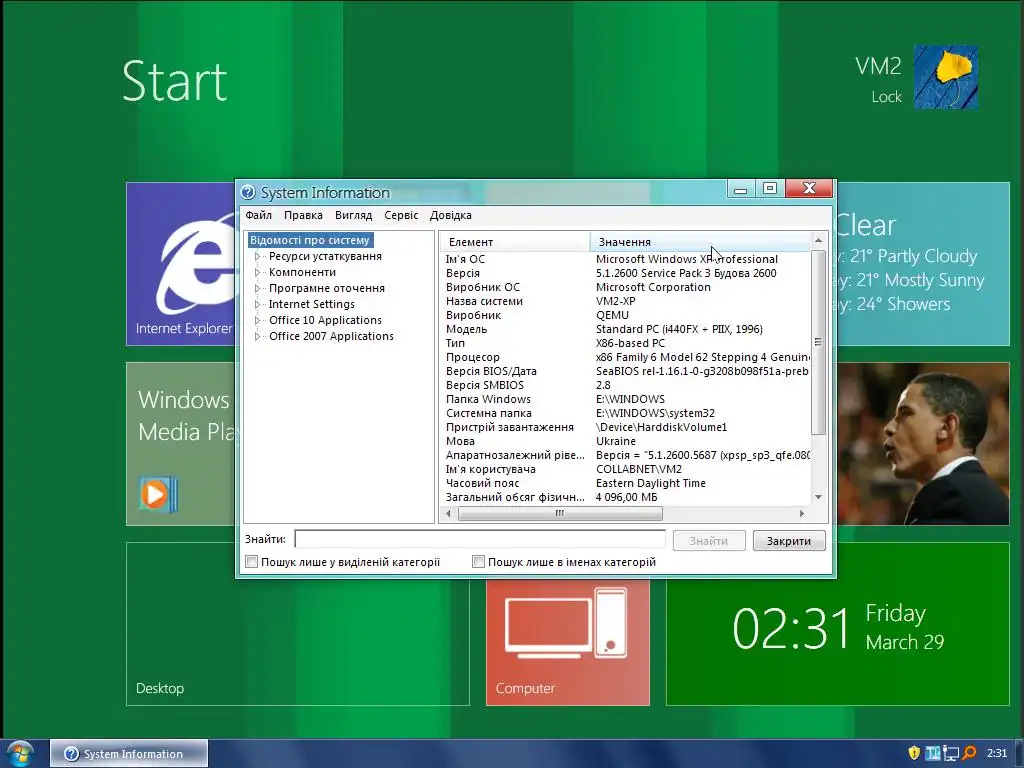1024x768 pixels.
Task: Sort by the Значення column header
Action: coord(699,242)
